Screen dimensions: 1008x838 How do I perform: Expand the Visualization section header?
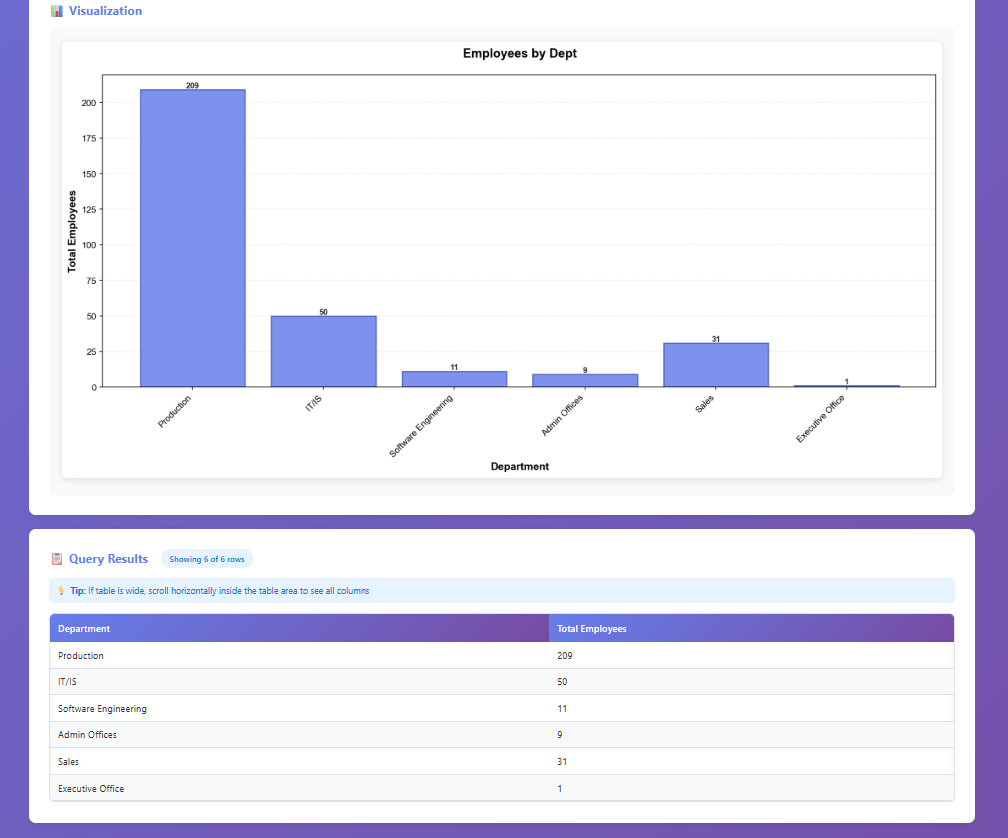[x=103, y=10]
